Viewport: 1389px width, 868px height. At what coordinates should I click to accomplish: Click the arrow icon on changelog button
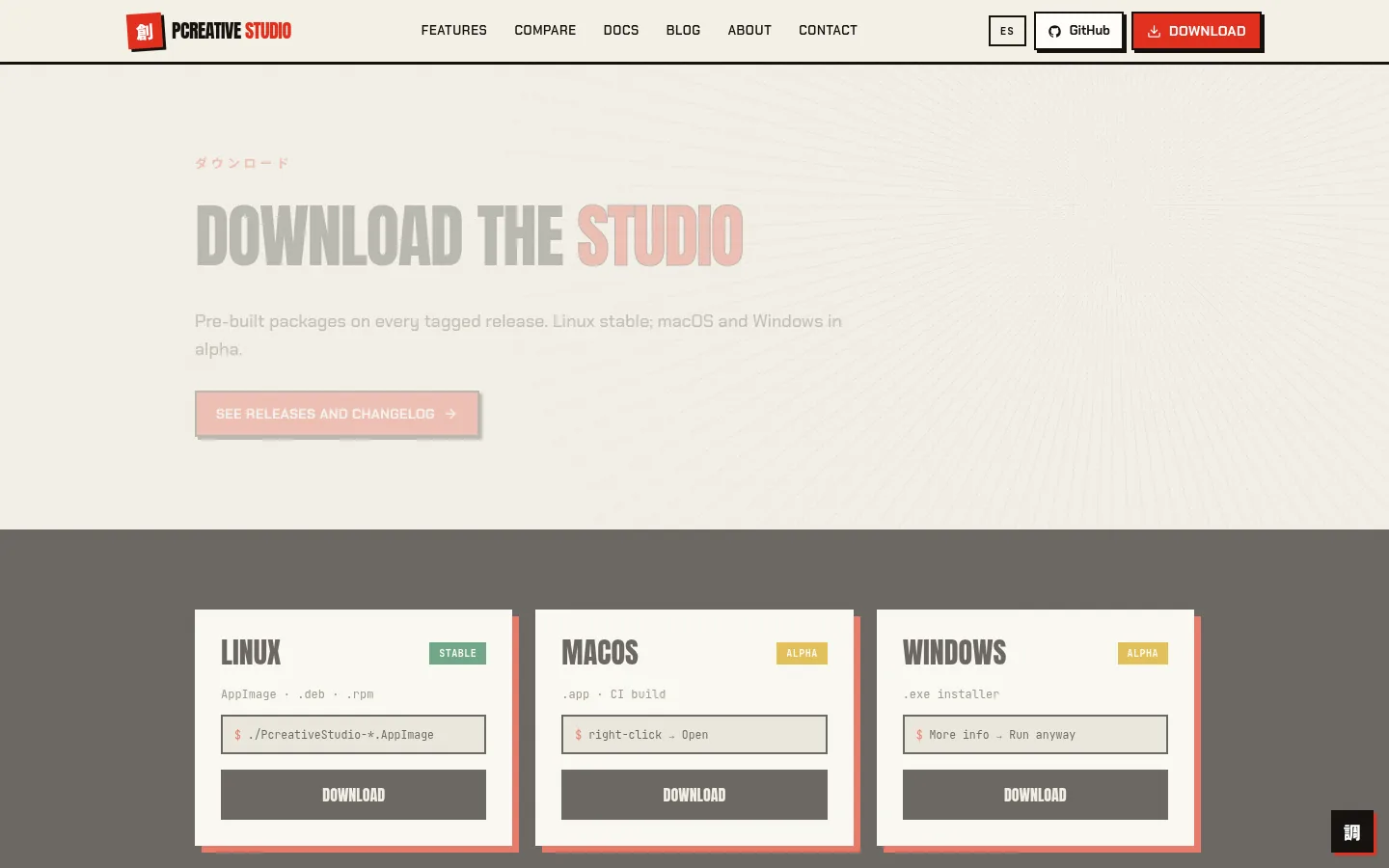(450, 414)
